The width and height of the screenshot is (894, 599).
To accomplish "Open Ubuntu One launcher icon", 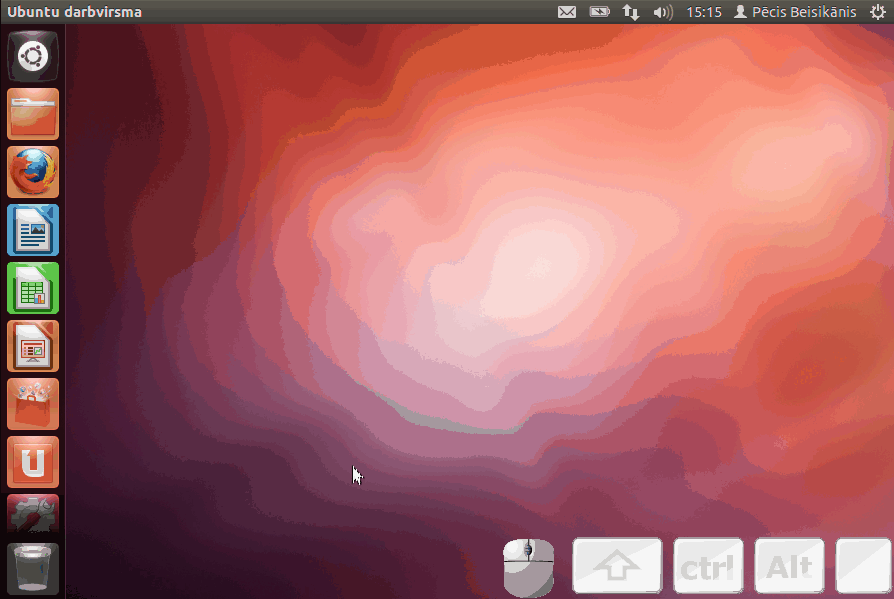I will tap(32, 462).
